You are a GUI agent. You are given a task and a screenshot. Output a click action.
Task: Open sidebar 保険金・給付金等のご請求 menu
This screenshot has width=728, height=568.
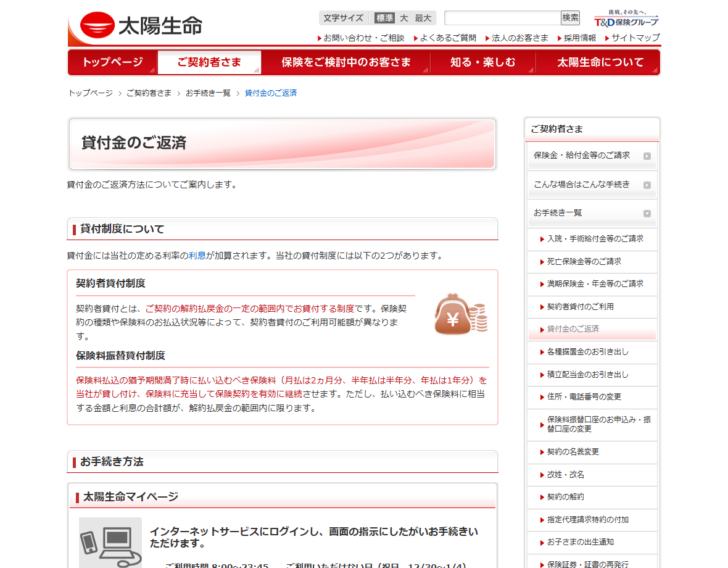point(592,156)
